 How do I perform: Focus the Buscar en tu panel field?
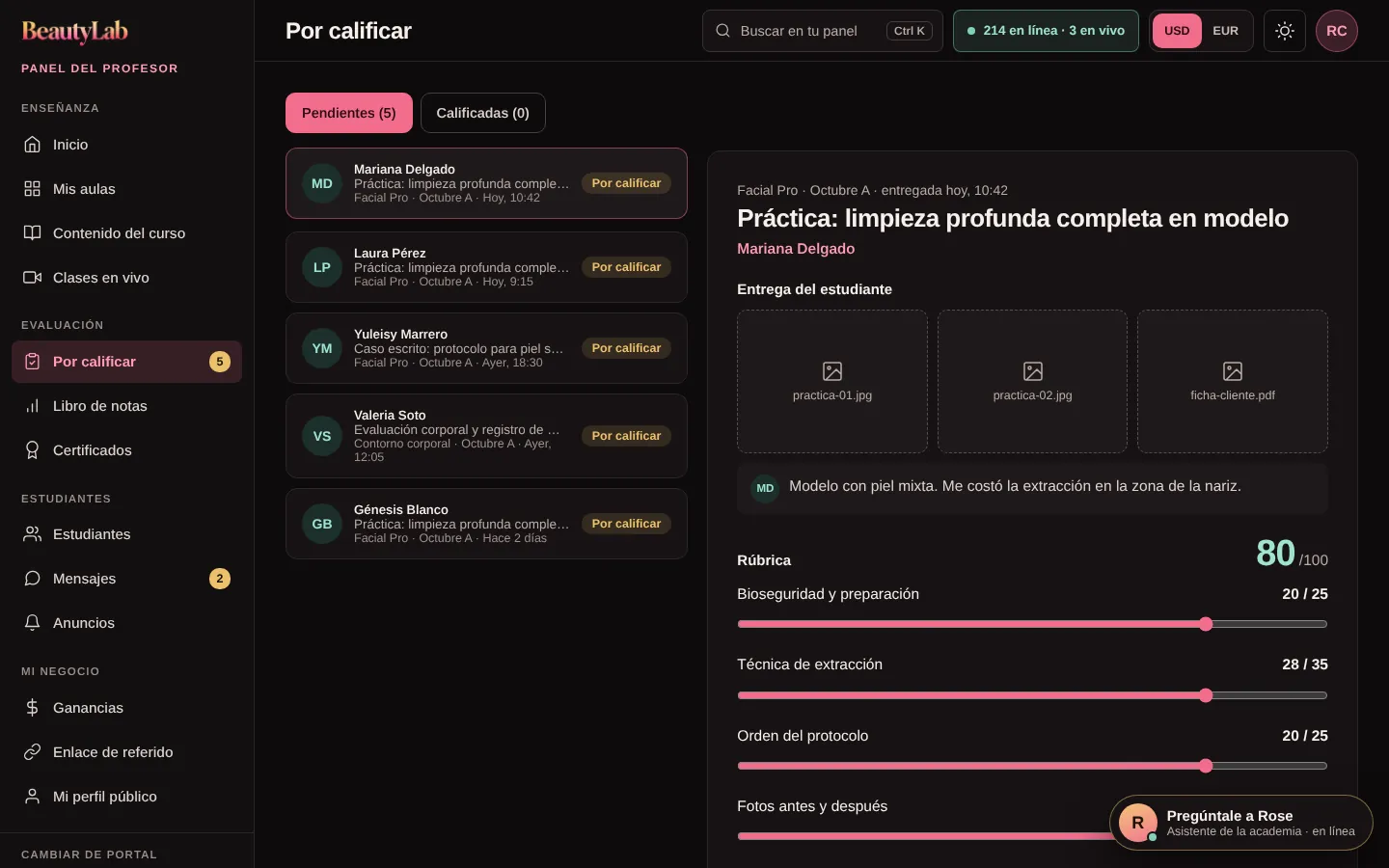tap(823, 31)
